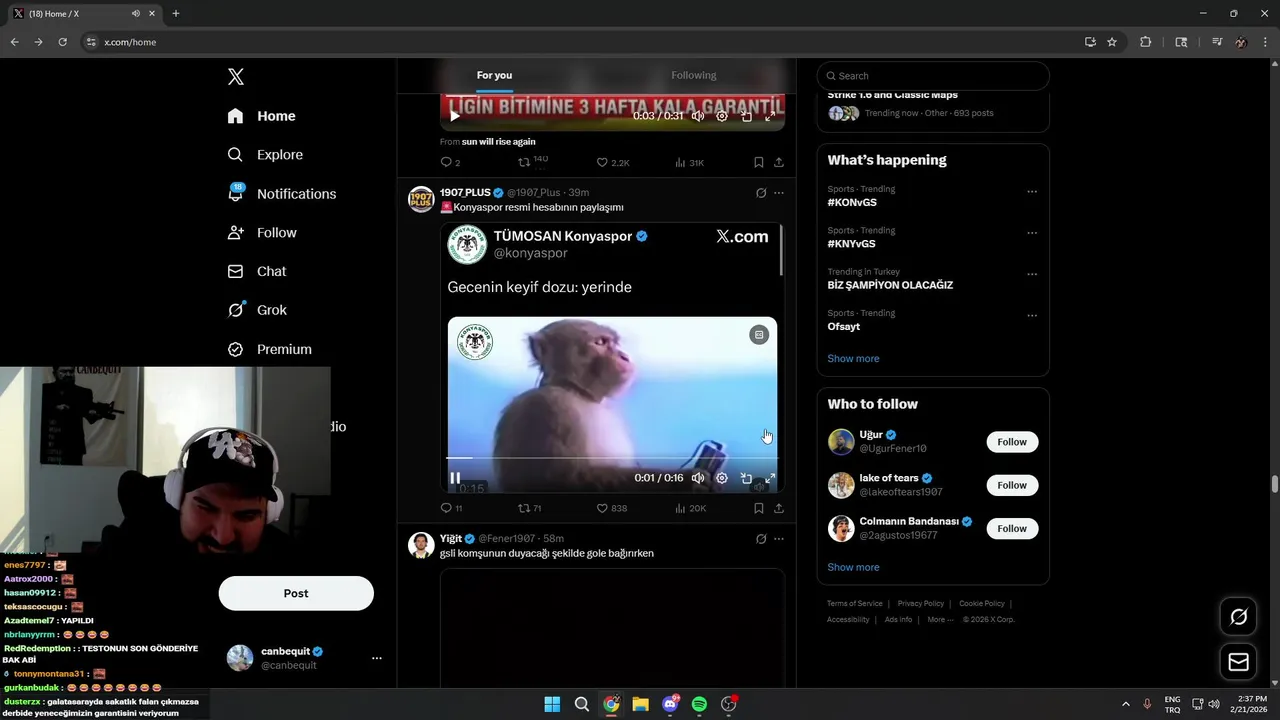Follow Colmanın Bandanası account
The width and height of the screenshot is (1280, 720).
point(1012,528)
